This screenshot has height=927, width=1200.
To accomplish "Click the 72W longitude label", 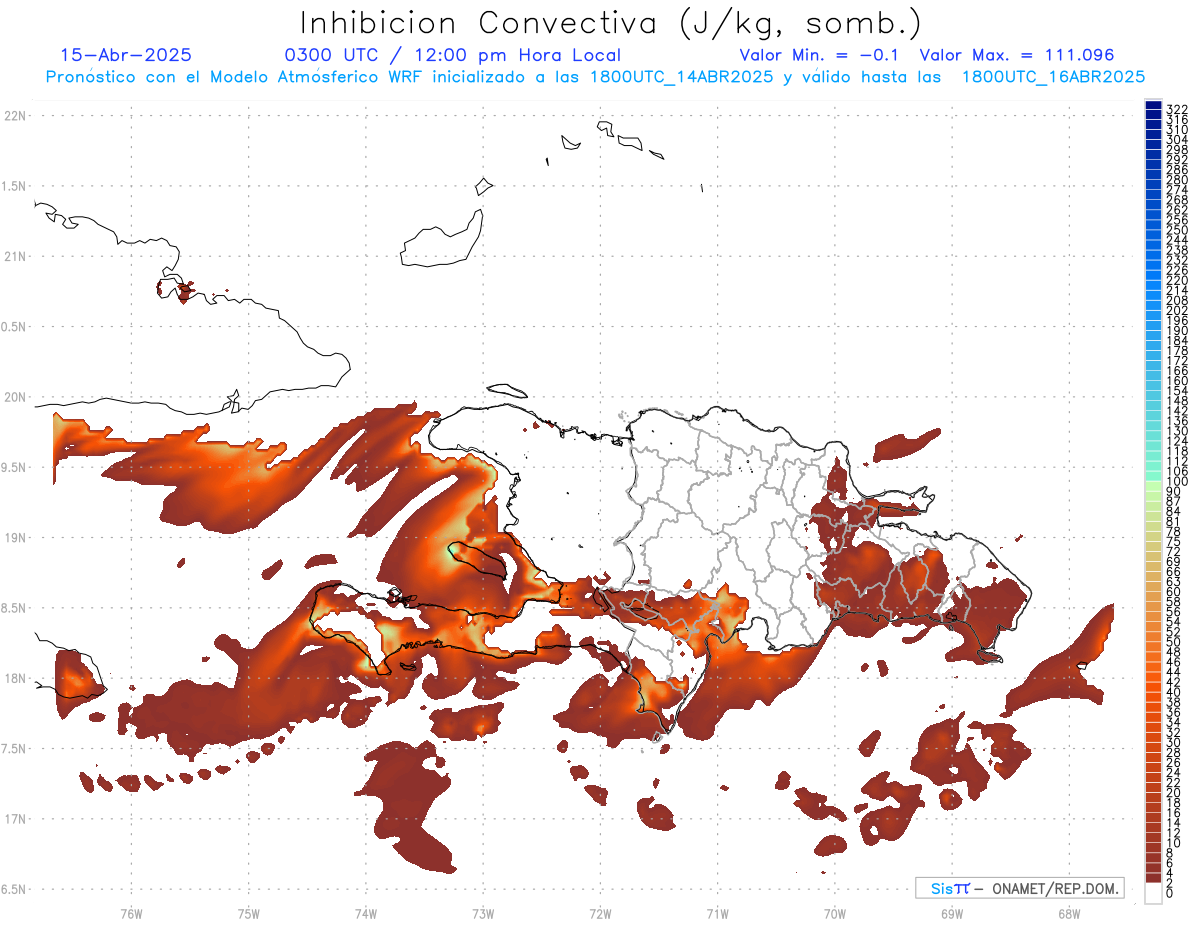I will 600,913.
